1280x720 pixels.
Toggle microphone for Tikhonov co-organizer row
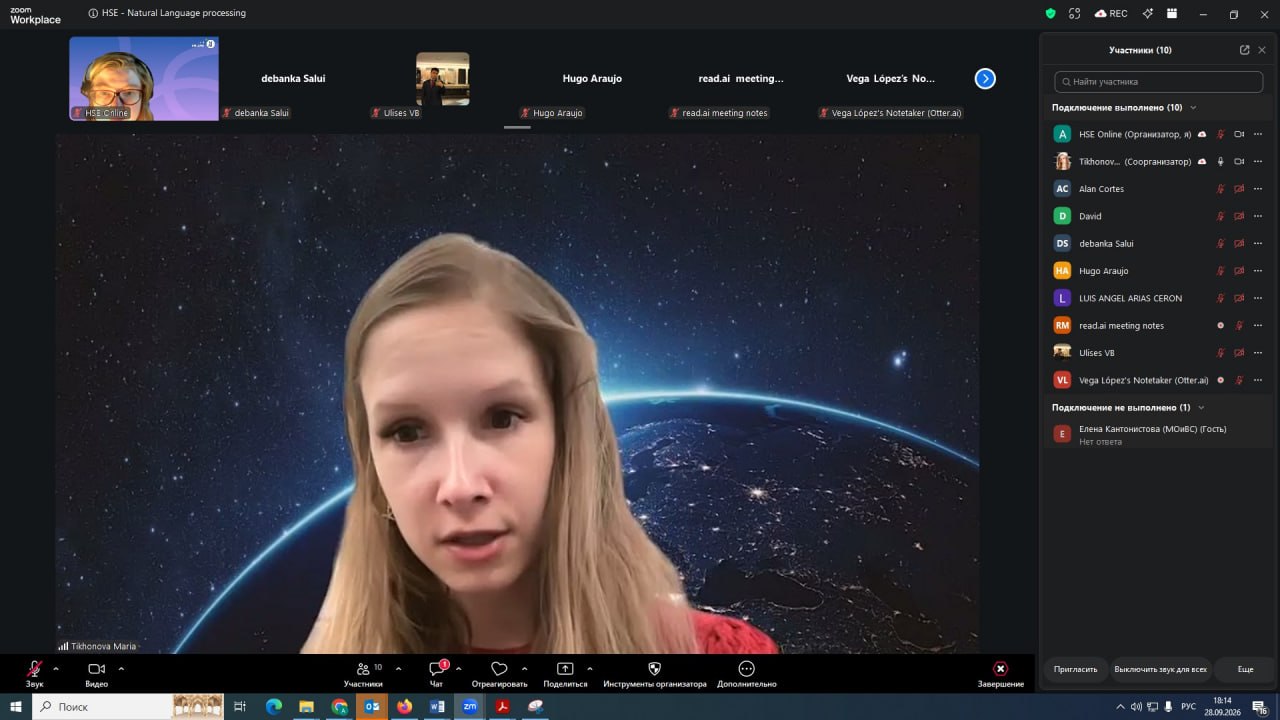(1220, 162)
